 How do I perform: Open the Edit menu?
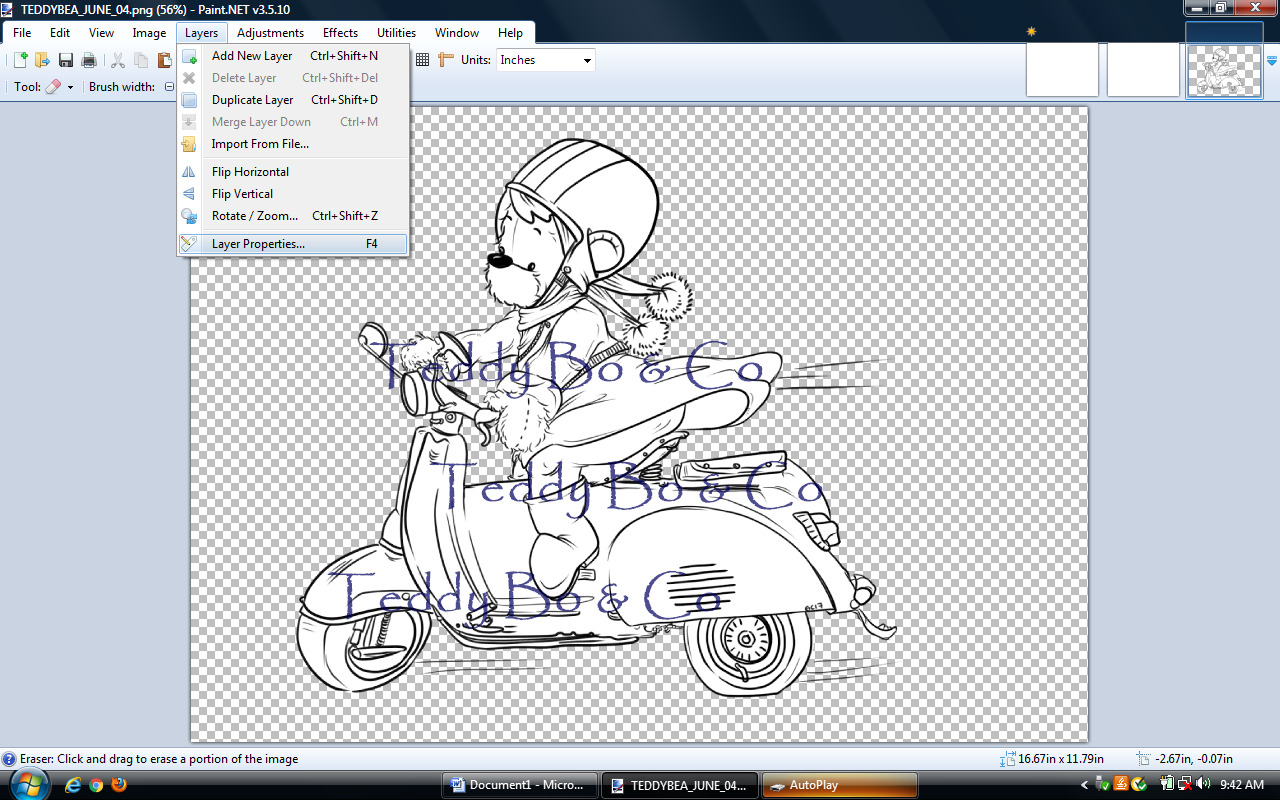[x=60, y=33]
